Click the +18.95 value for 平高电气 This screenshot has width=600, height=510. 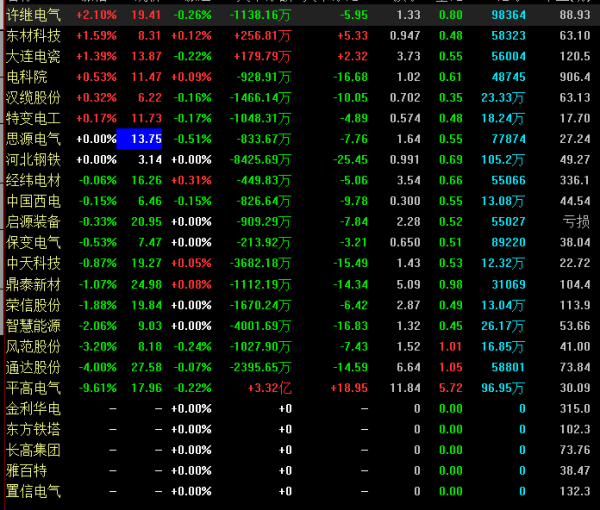(349, 388)
